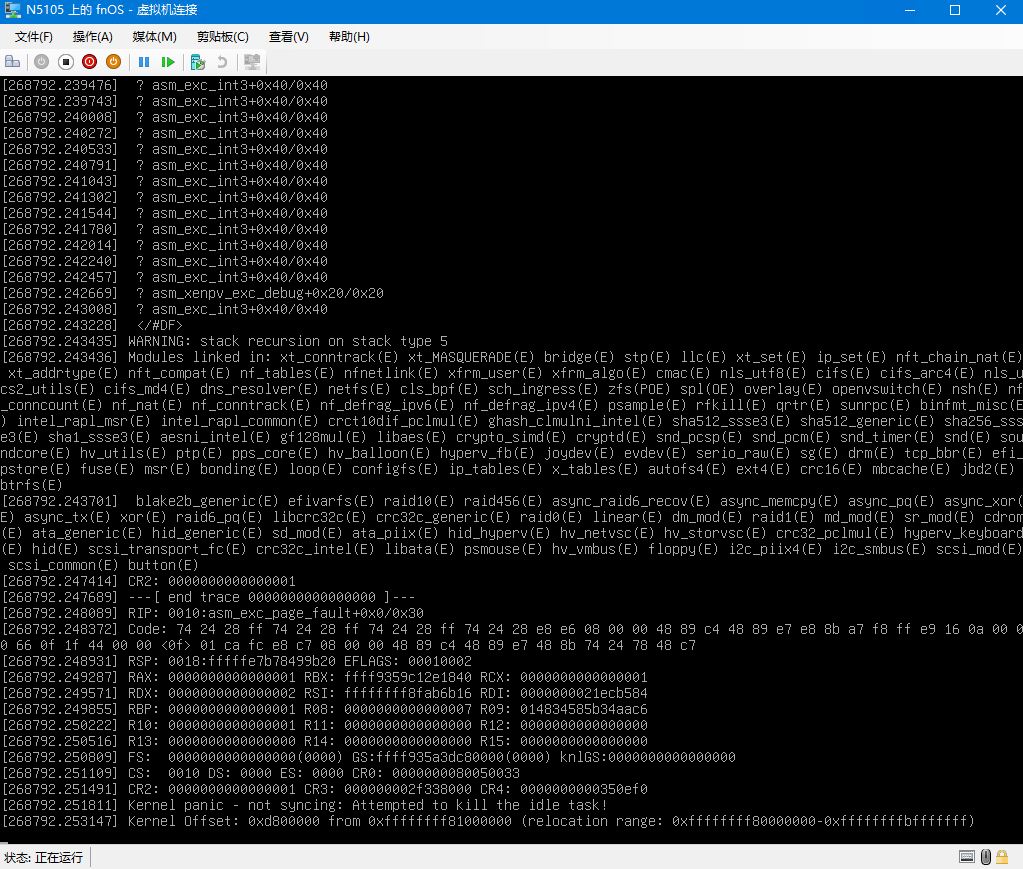Click the enhanced session monitor icon
Viewport: 1023px width, 869px height.
[252, 62]
